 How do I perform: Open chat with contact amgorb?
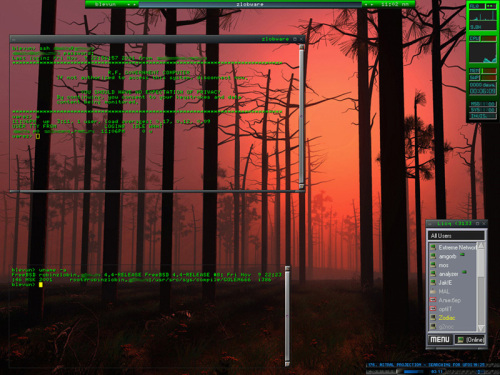[447, 256]
